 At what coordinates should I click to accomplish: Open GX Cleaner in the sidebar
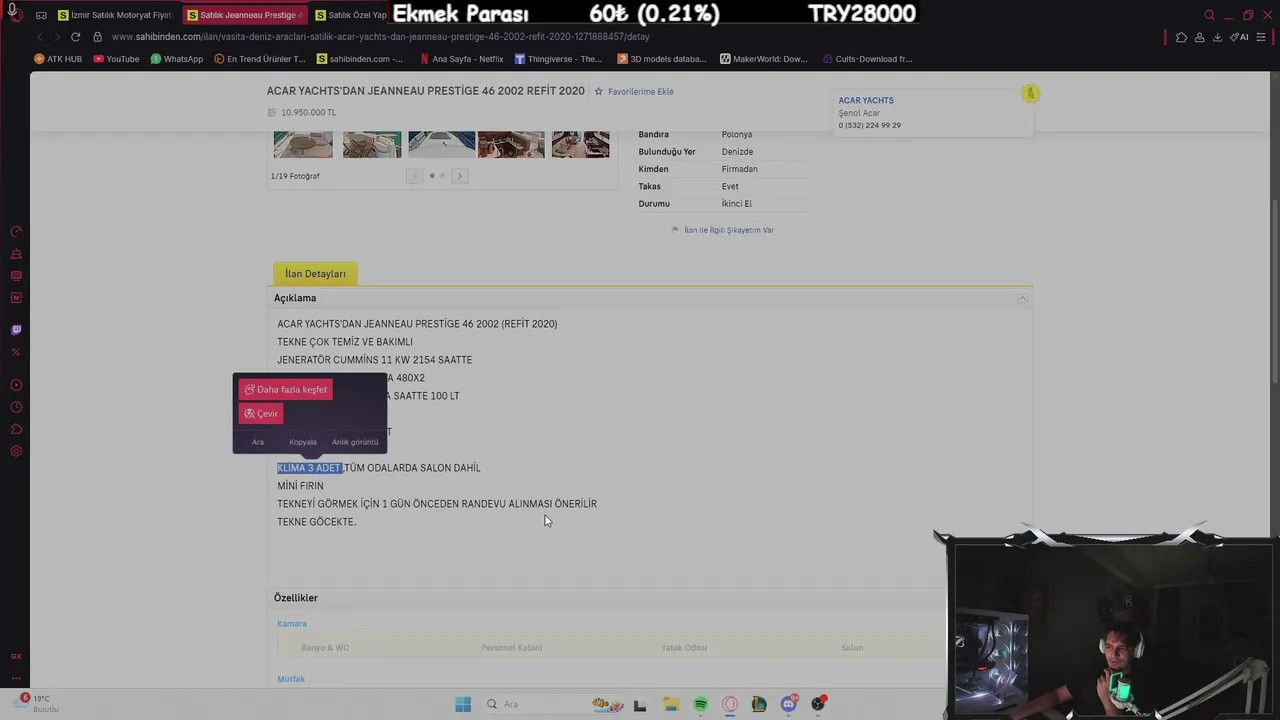[x=16, y=254]
